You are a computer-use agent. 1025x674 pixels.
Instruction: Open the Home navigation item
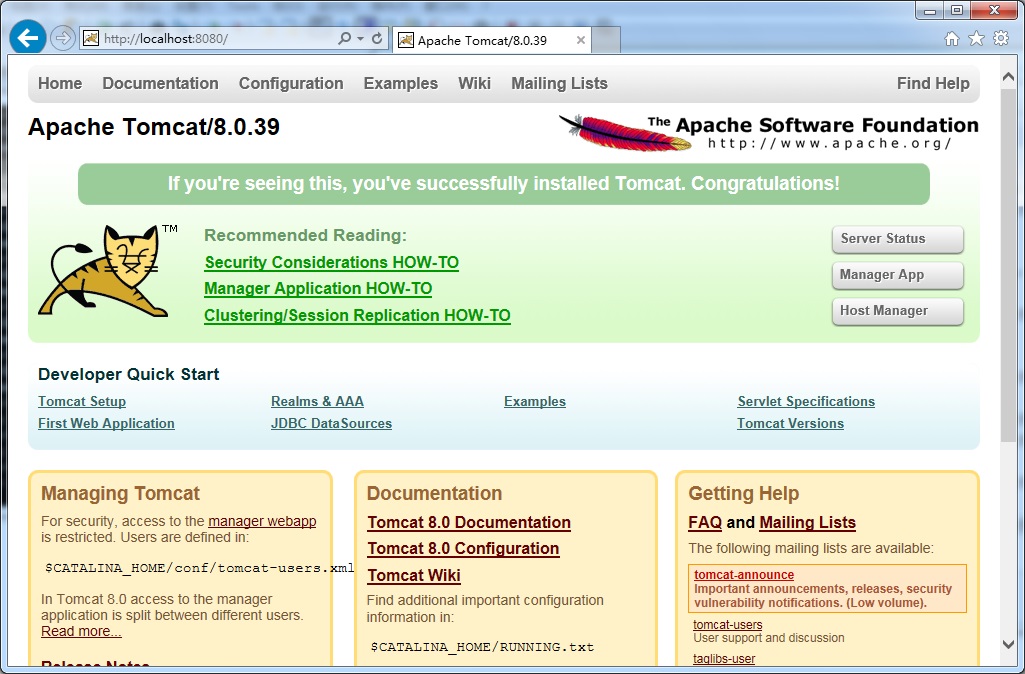(60, 83)
